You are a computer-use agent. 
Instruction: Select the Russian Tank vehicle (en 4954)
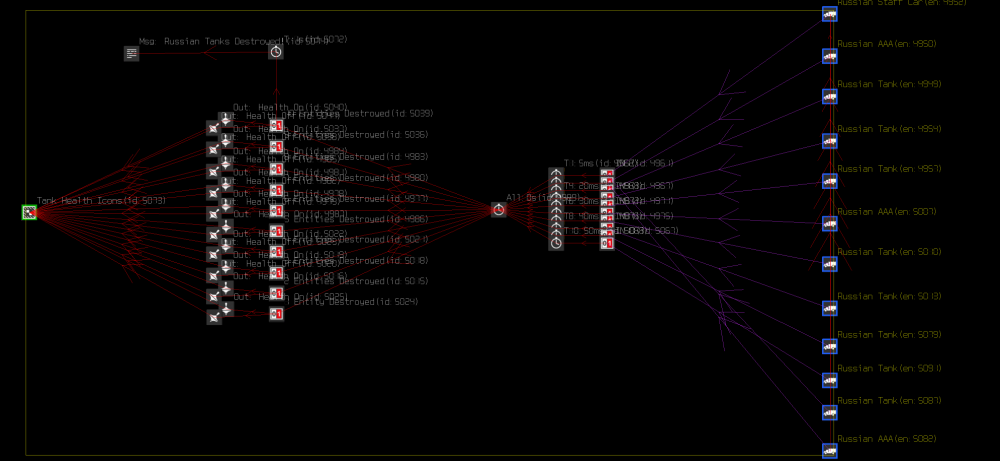(829, 142)
